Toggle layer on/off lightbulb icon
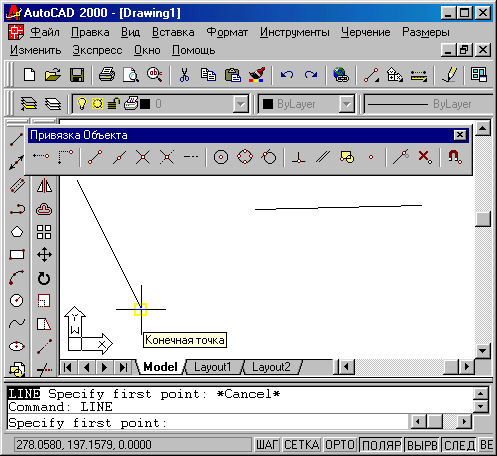Image resolution: width=497 pixels, height=456 pixels. (x=82, y=104)
